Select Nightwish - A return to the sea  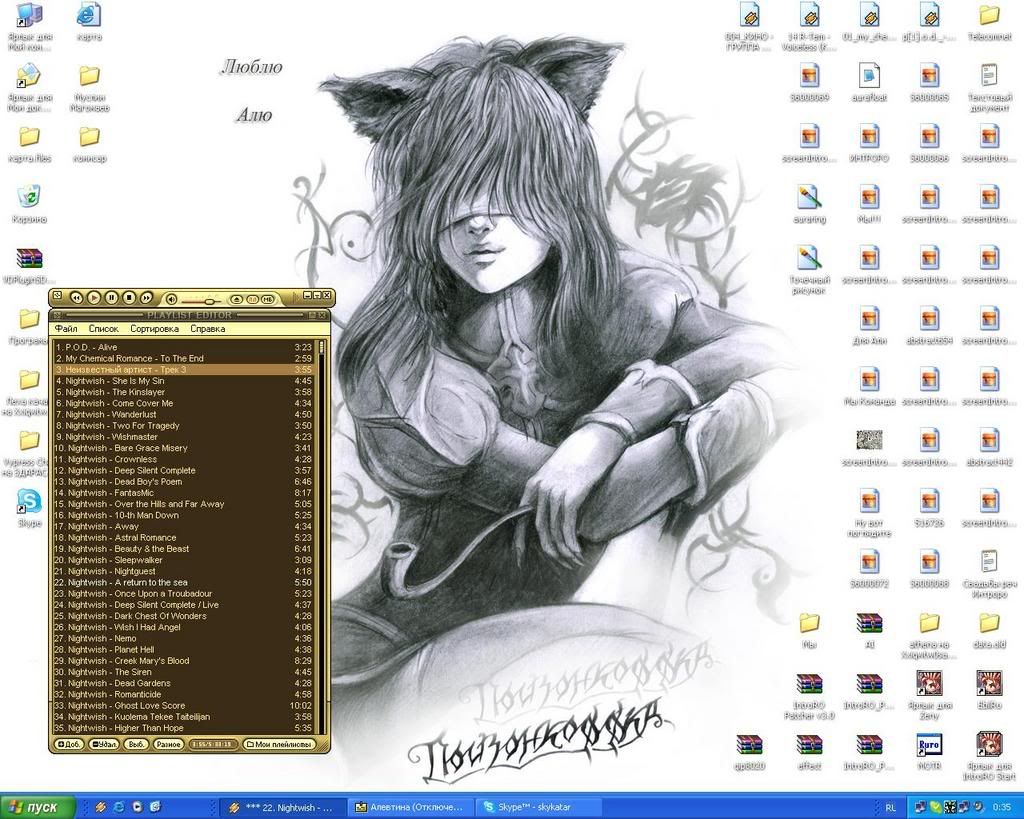click(184, 583)
